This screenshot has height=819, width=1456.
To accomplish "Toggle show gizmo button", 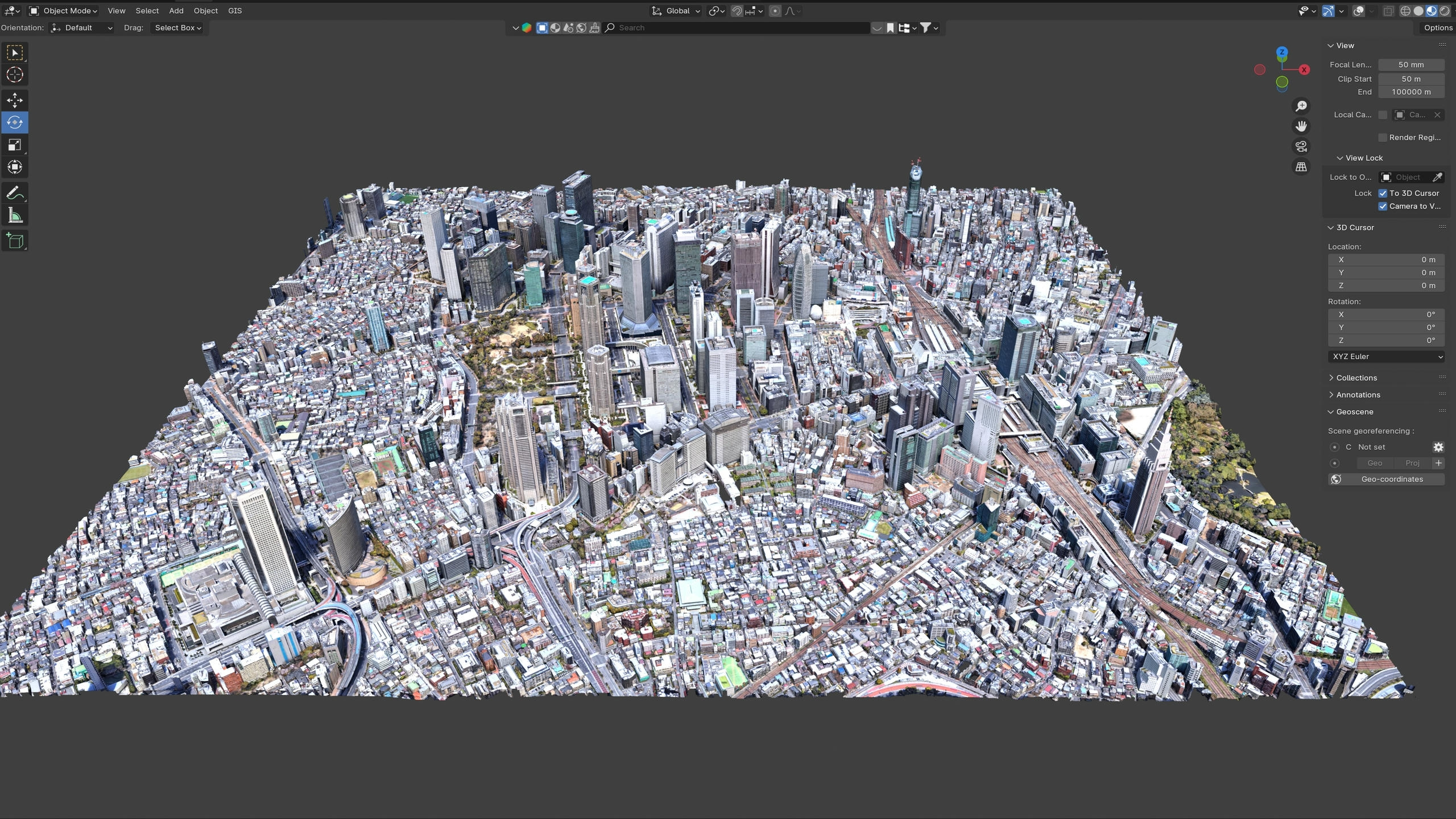I will coord(1328,11).
